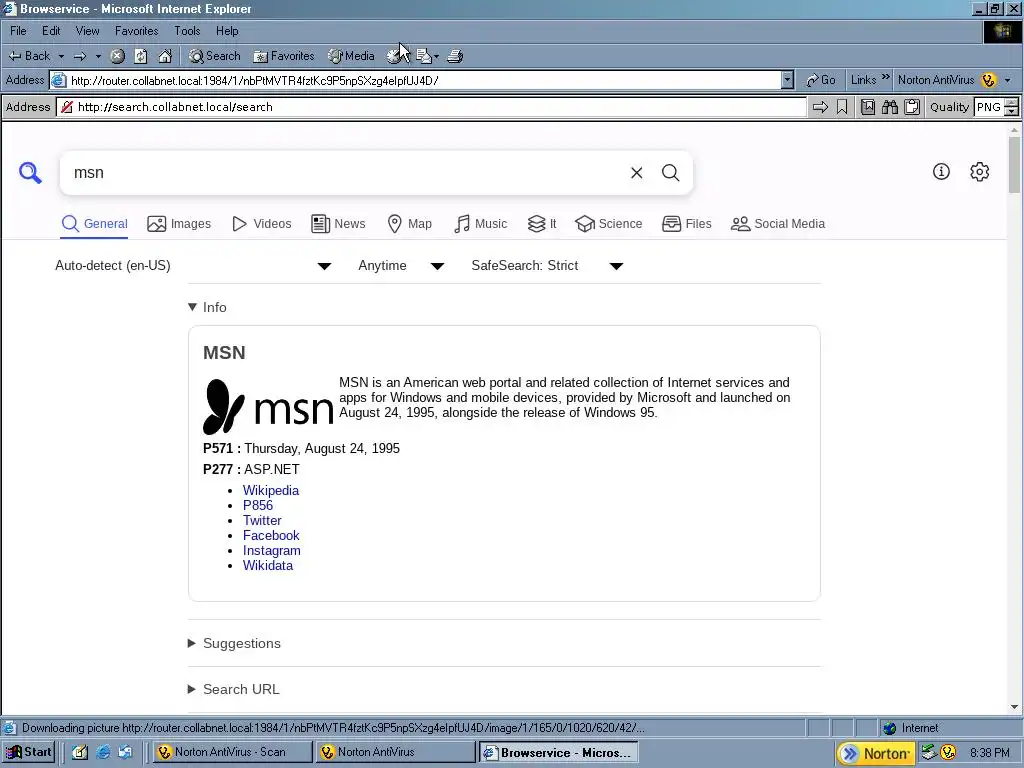The height and width of the screenshot is (768, 1024).
Task: Click the Browservice open bookmarks icon
Action: (x=868, y=107)
